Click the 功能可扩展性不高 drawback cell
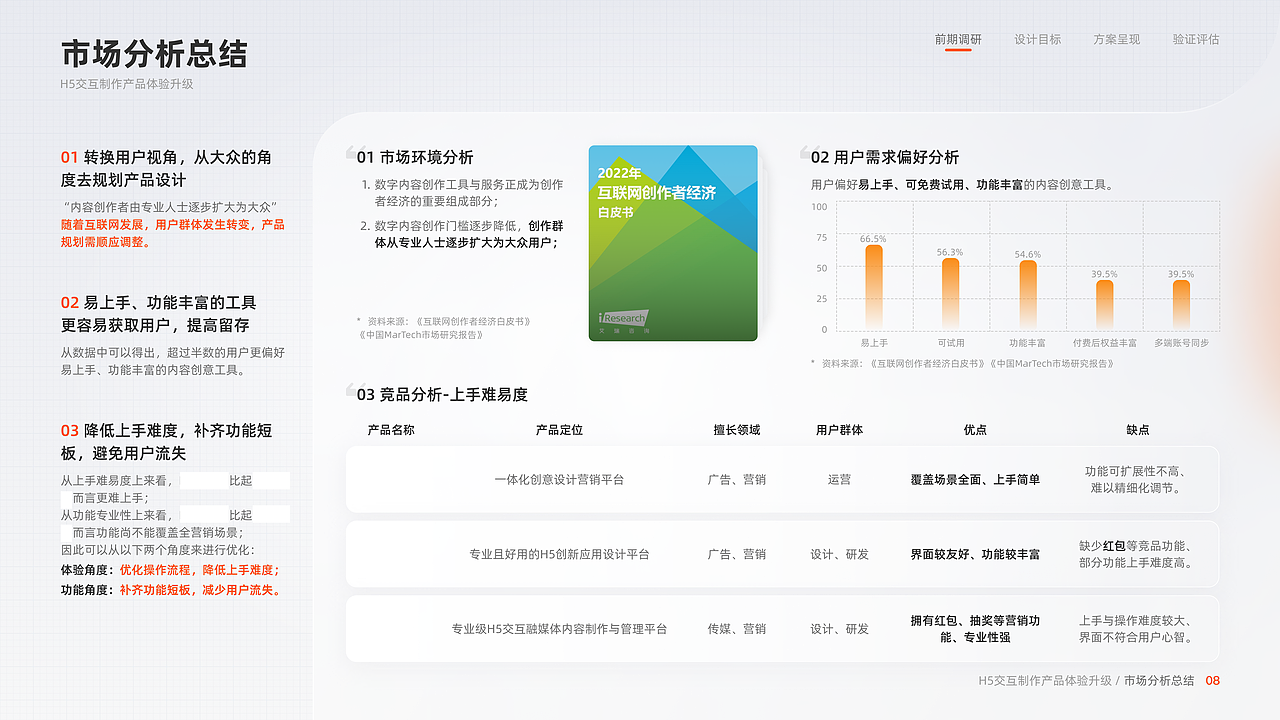The height and width of the screenshot is (720, 1280). pos(1138,480)
